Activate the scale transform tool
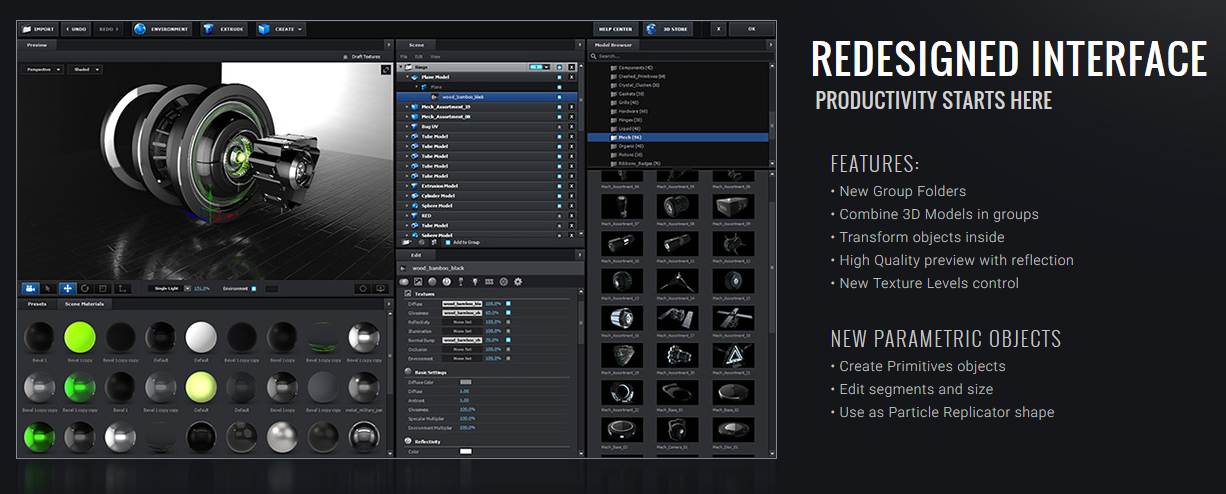 pos(103,288)
